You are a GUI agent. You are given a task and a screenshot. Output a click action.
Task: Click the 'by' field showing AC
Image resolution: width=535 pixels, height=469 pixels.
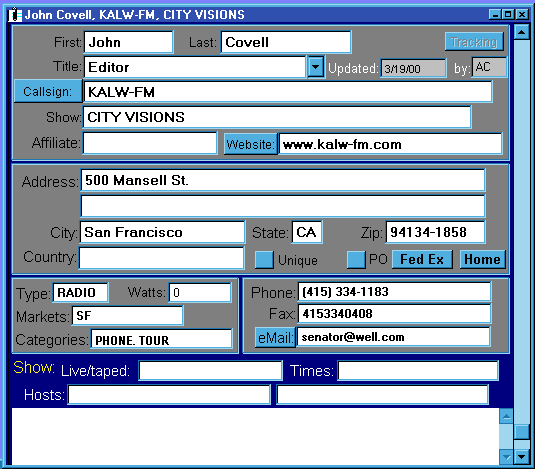click(x=489, y=67)
